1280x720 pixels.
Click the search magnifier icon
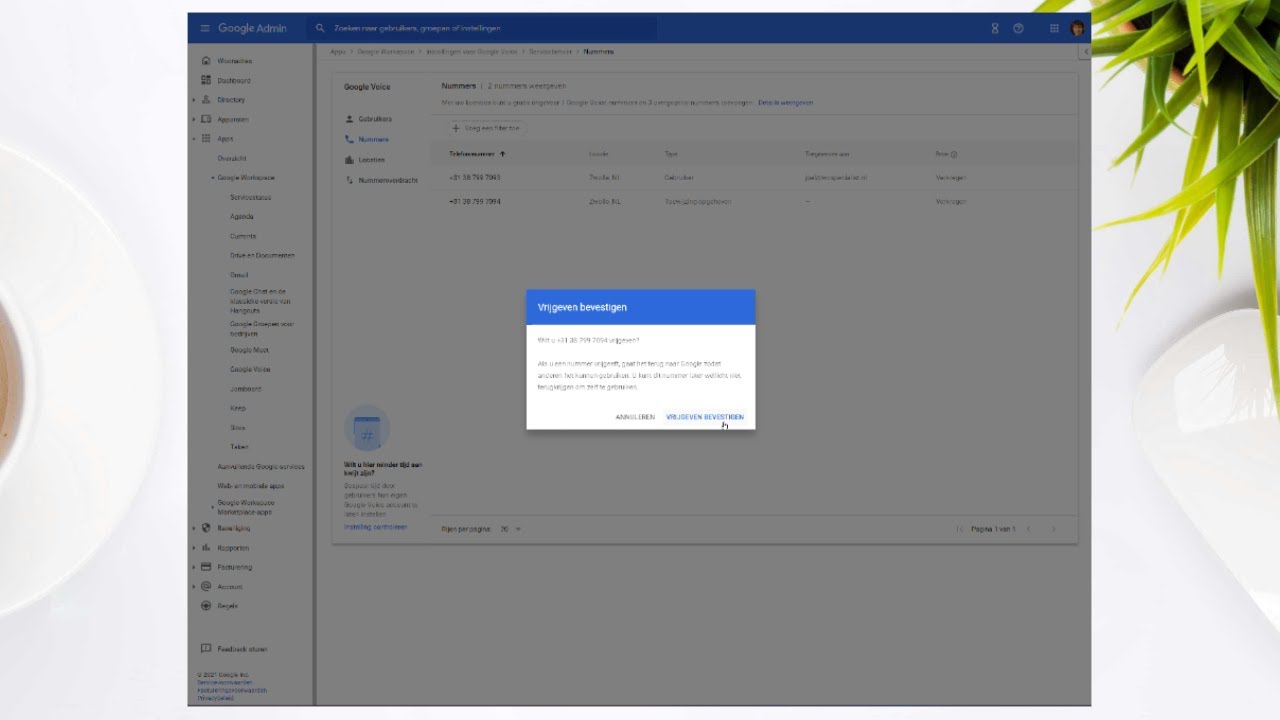pos(321,28)
